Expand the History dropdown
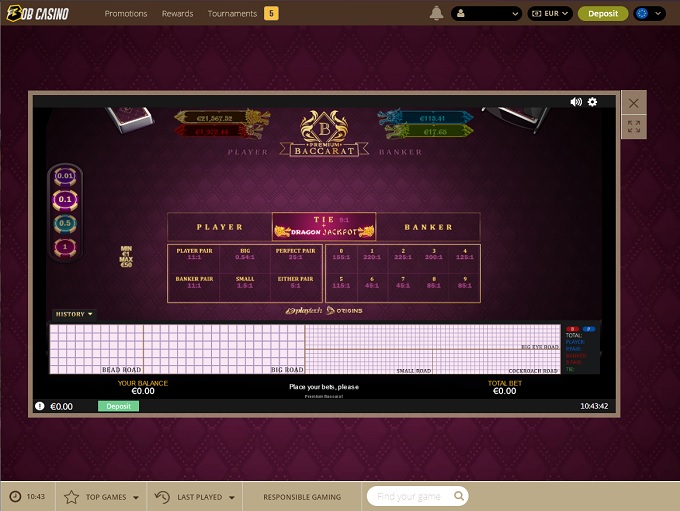 74,314
